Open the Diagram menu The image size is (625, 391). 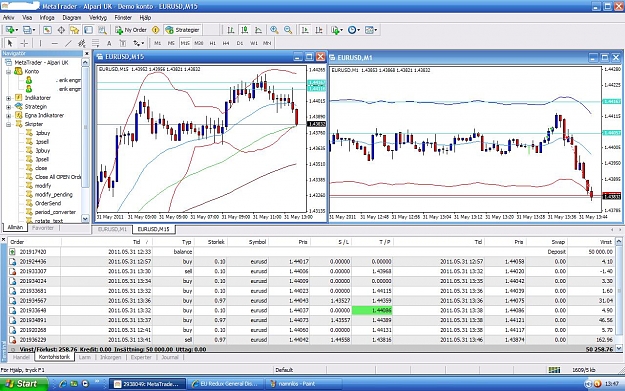(x=71, y=18)
